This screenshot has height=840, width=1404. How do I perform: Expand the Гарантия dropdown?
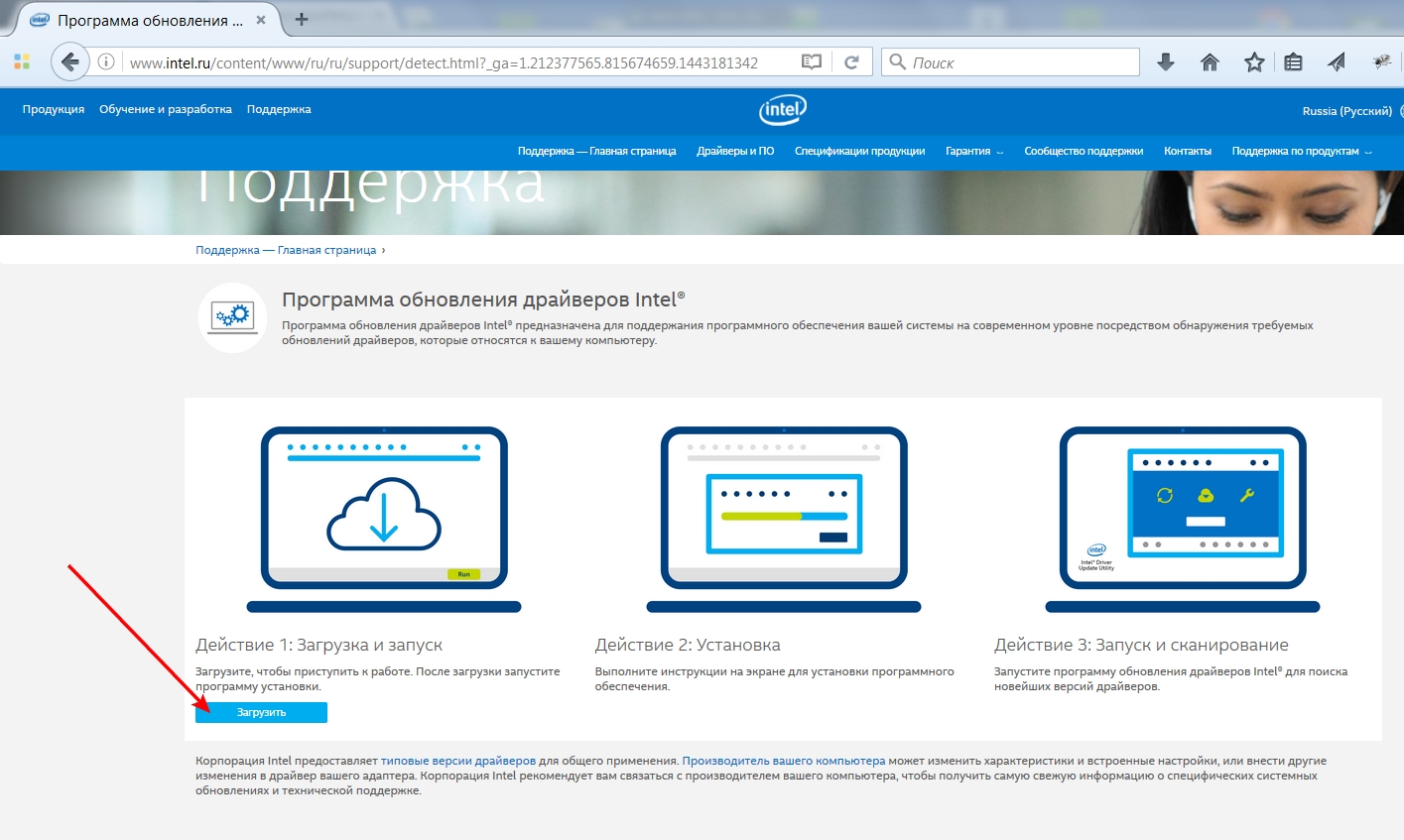pos(973,151)
